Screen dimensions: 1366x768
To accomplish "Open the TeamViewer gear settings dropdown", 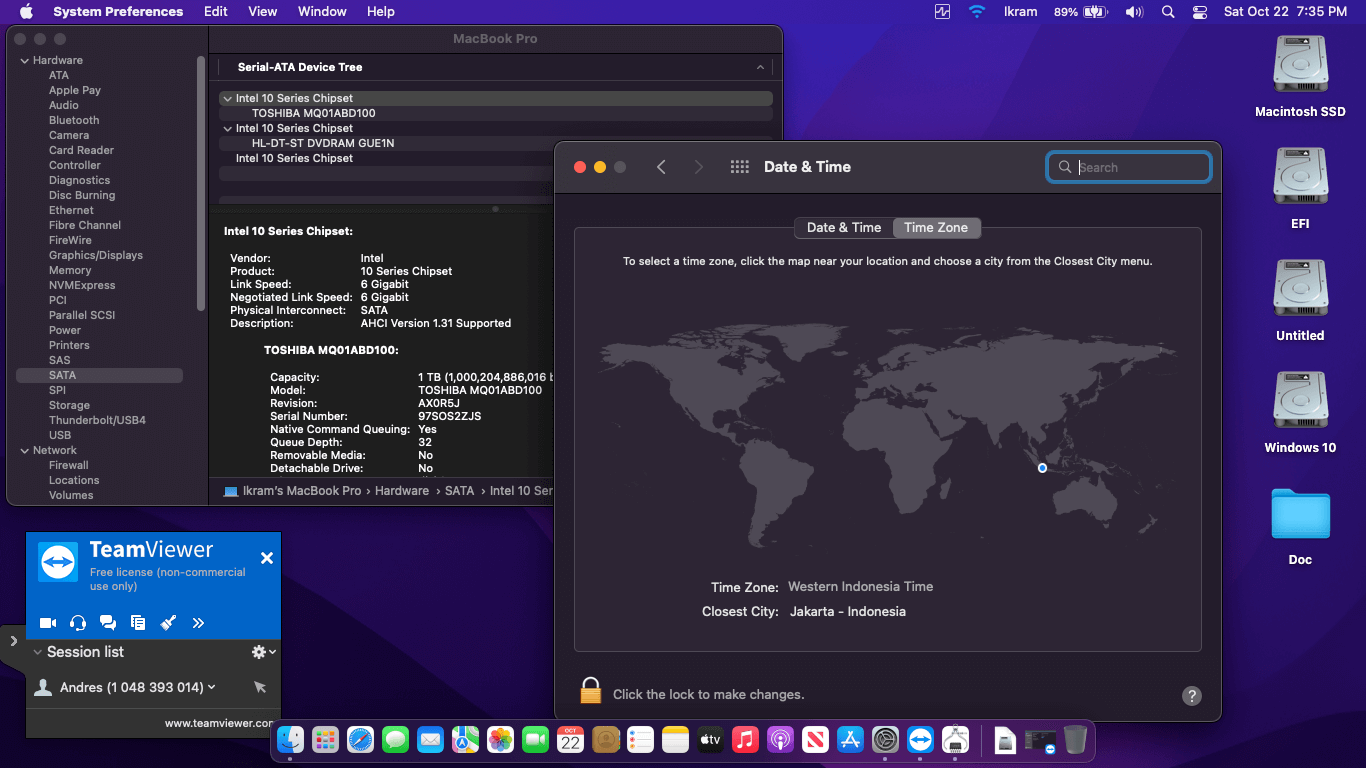I will [x=263, y=652].
